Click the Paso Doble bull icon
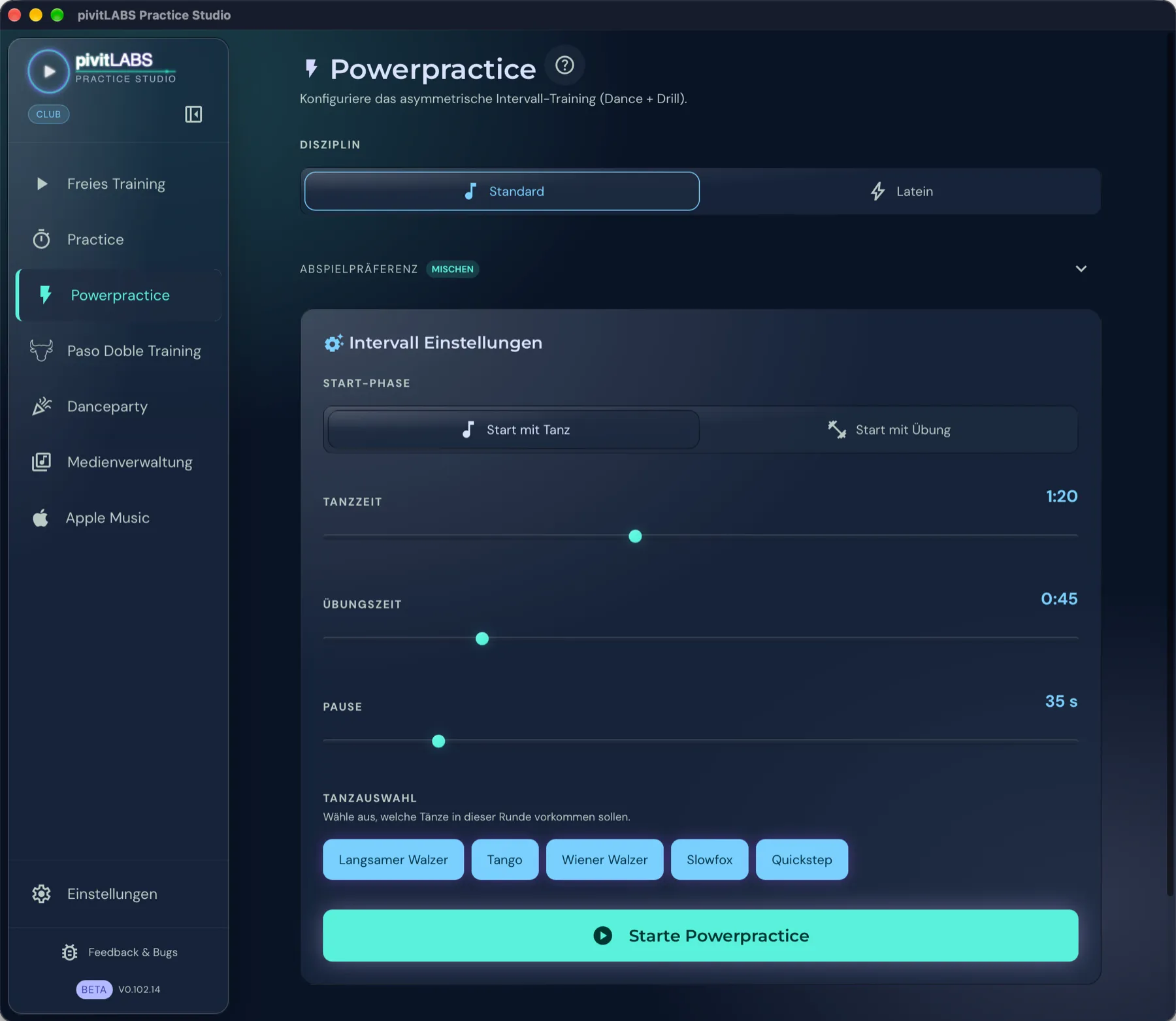The image size is (1176, 1021). 41,351
